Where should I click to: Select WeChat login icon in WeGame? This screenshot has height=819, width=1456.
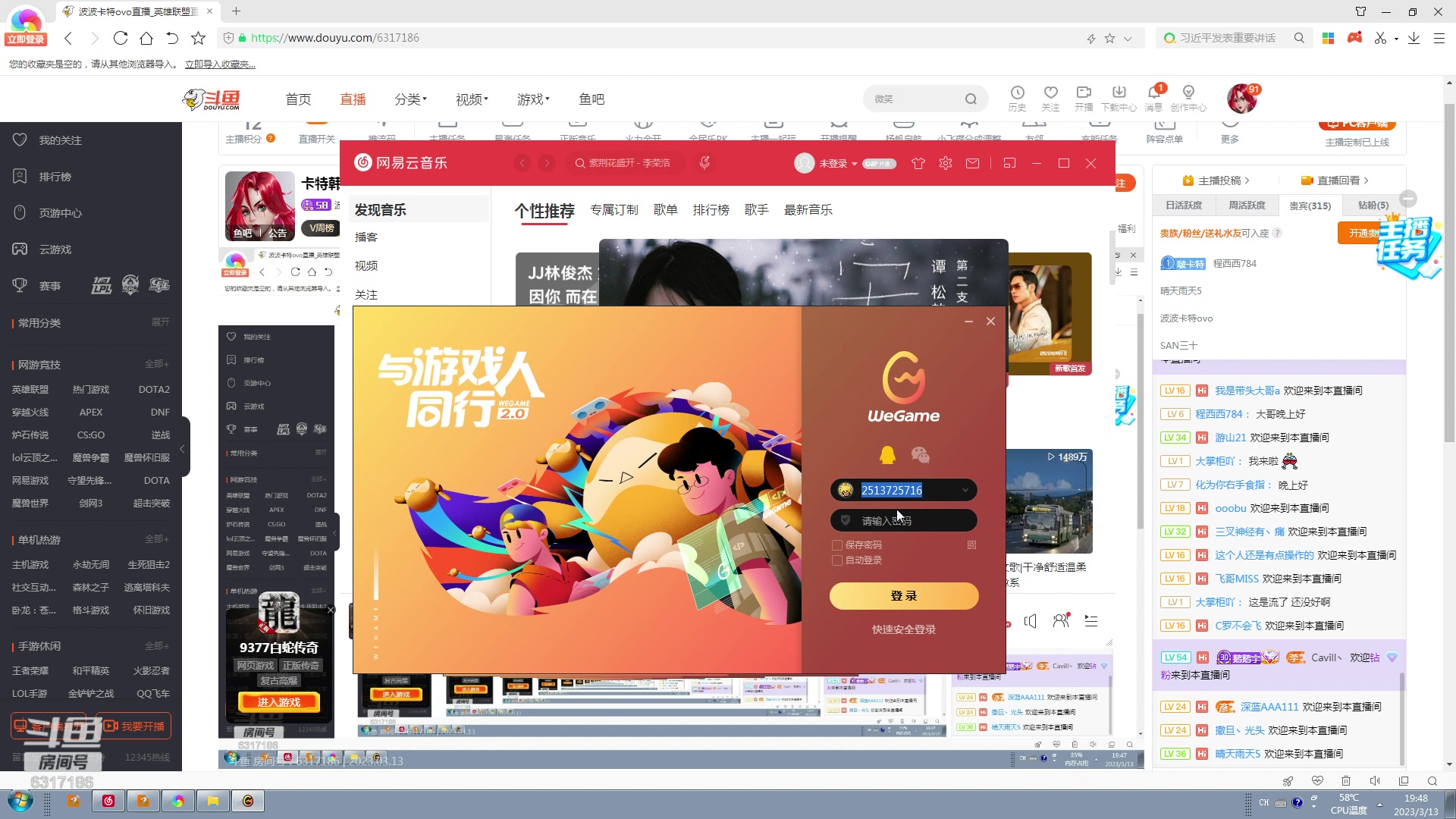(x=920, y=454)
